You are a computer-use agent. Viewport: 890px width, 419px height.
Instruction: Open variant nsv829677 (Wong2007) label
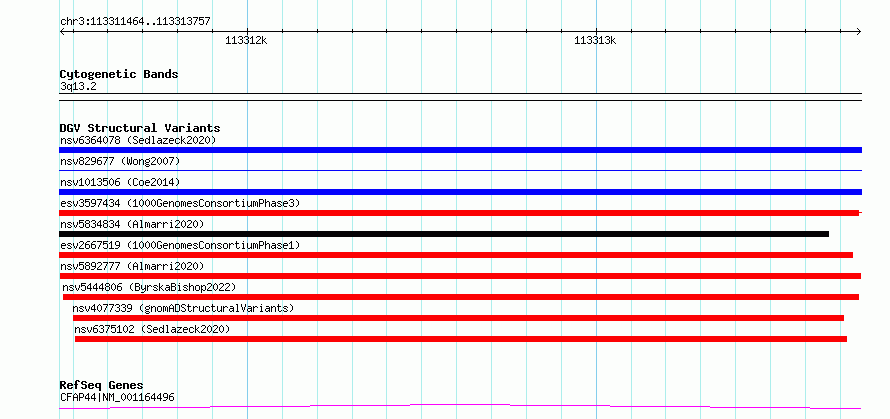point(120,161)
